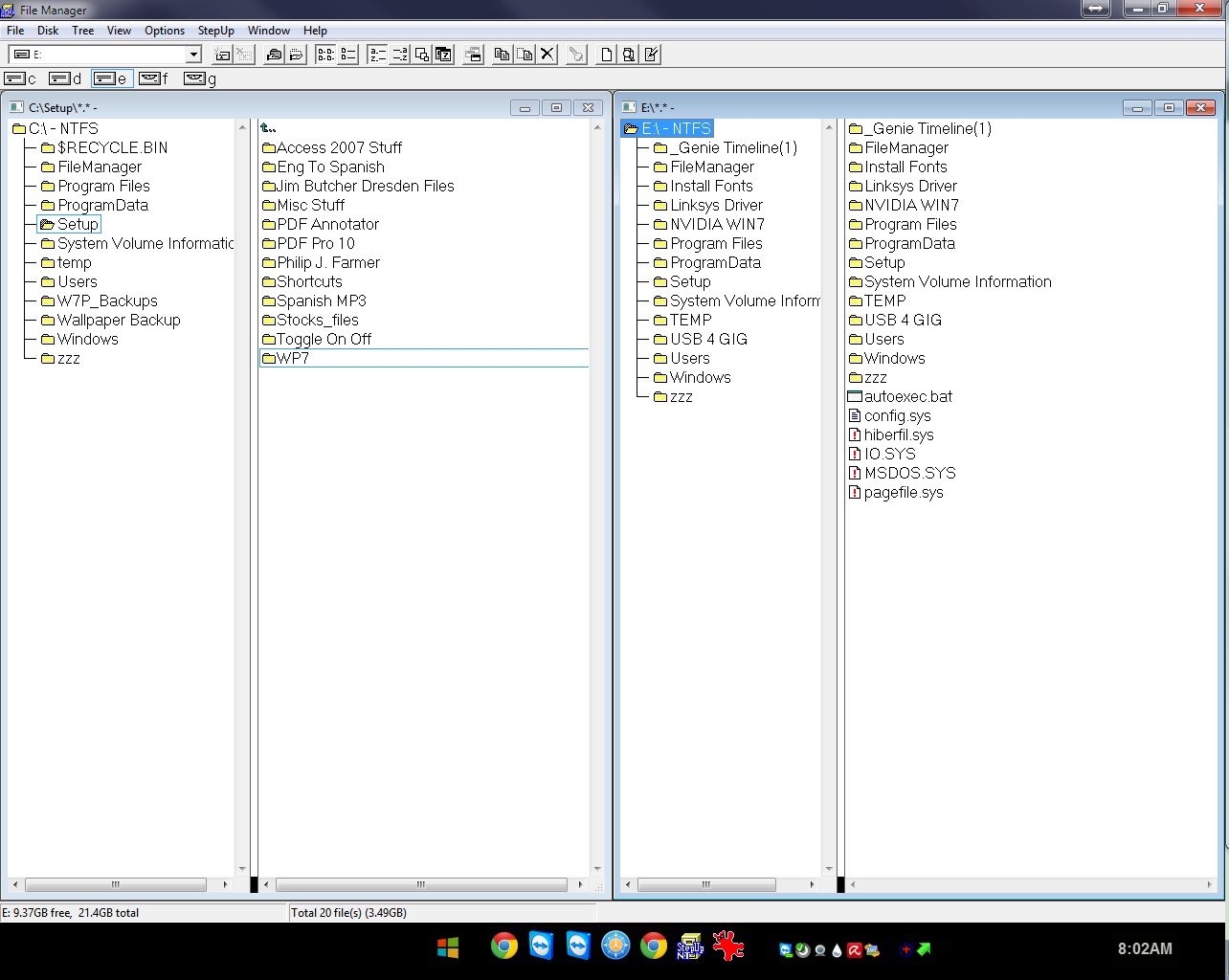Click the red splat taskbar icon
The height and width of the screenshot is (980, 1229).
[x=729, y=947]
